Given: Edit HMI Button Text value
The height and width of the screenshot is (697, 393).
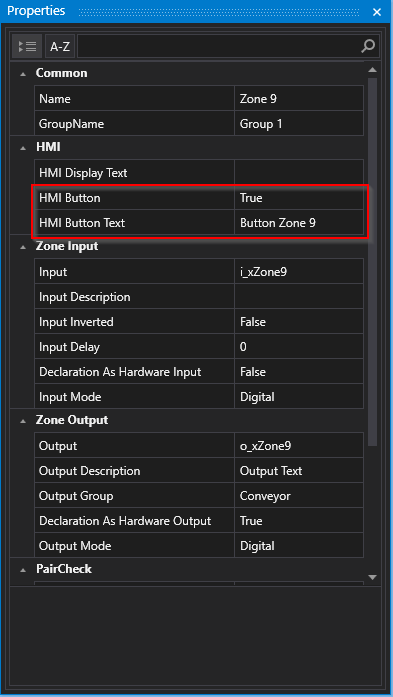Looking at the screenshot, I should pos(299,223).
